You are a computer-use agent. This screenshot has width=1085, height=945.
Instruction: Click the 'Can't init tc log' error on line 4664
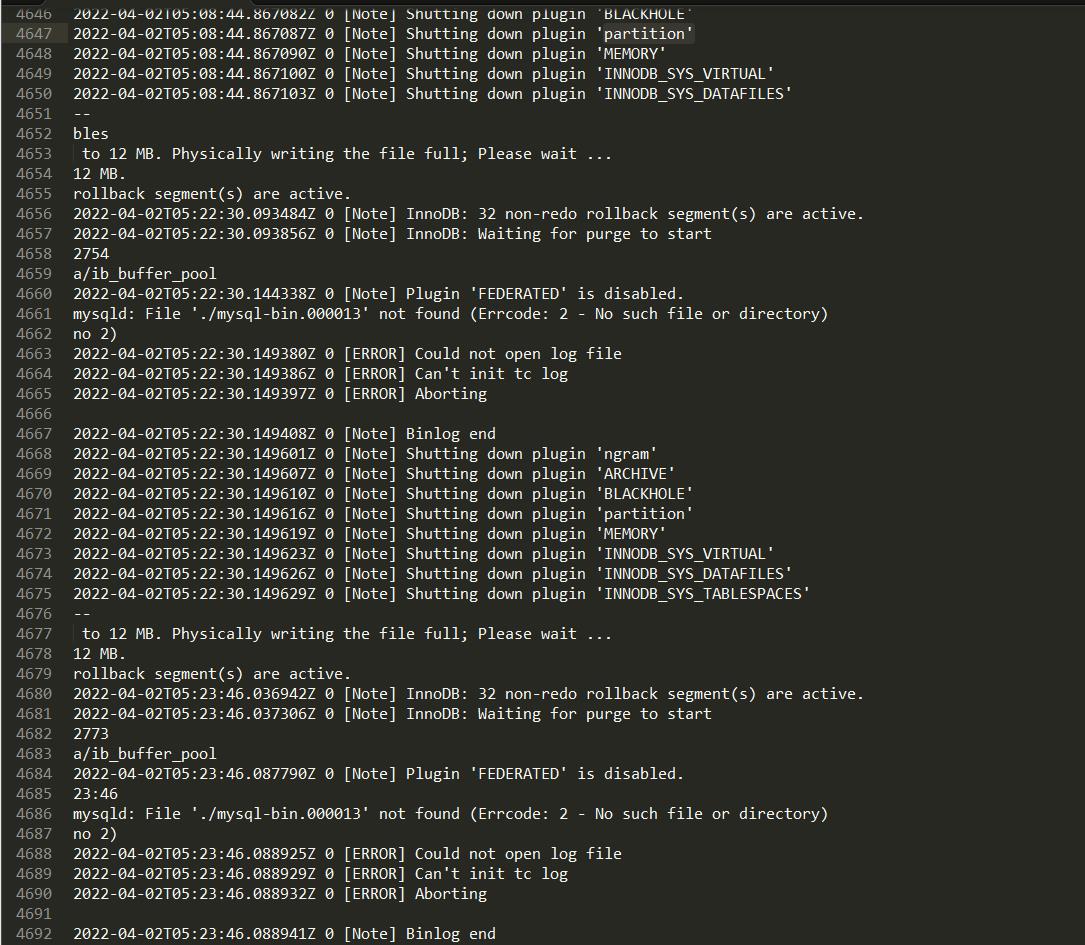[491, 374]
